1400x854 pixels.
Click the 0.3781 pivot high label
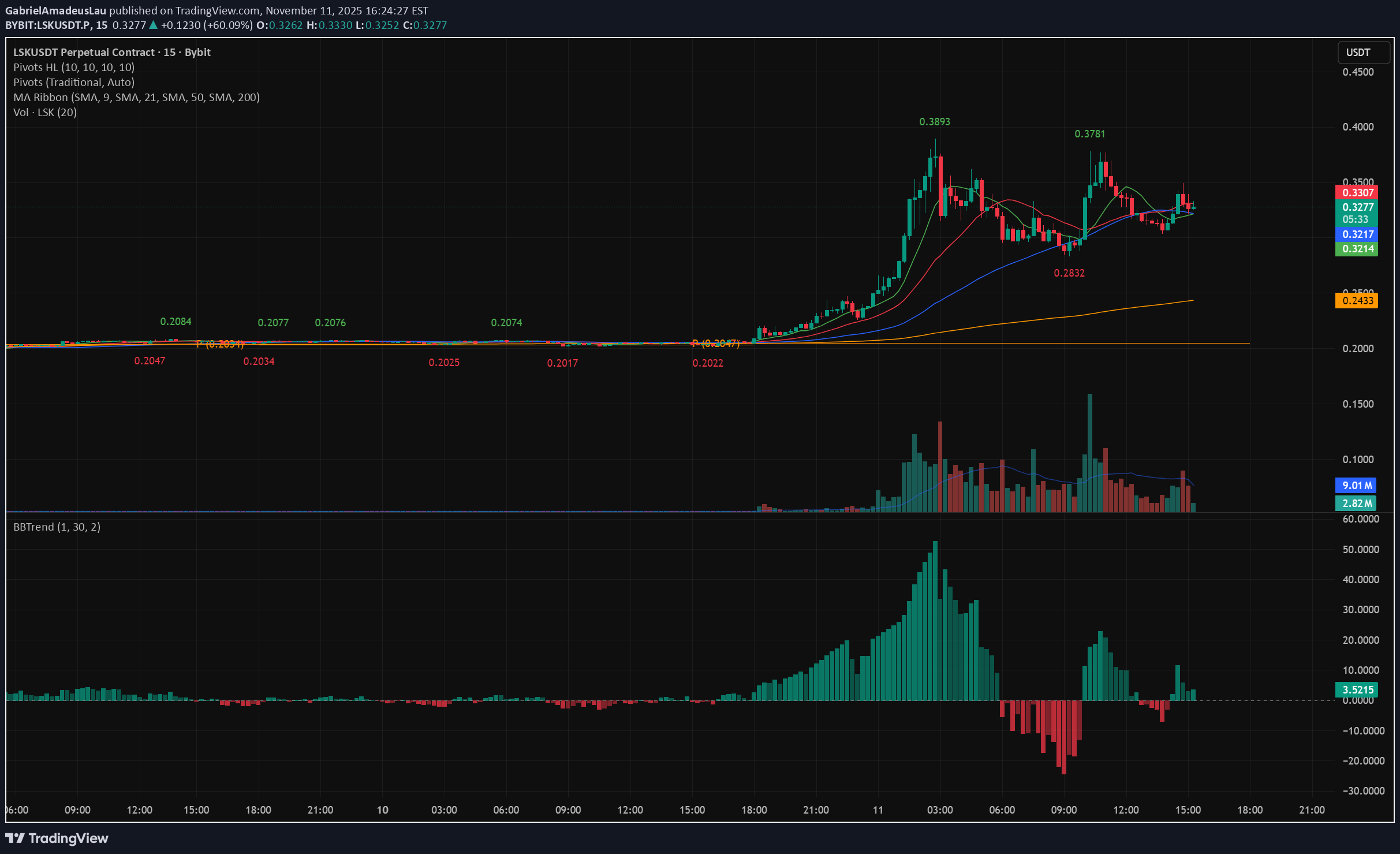1089,134
